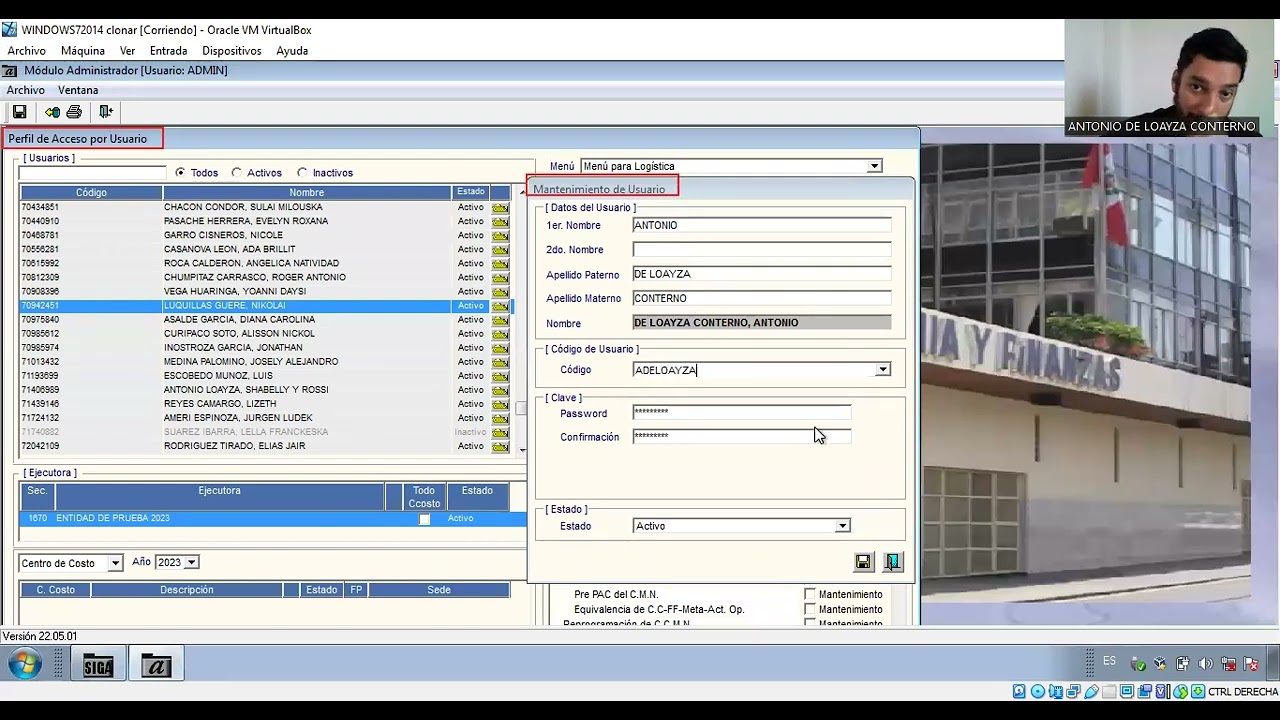
Task: Toggle Todo Costo checkbox for ENTIDAD DE PRUEBA
Action: point(424,519)
